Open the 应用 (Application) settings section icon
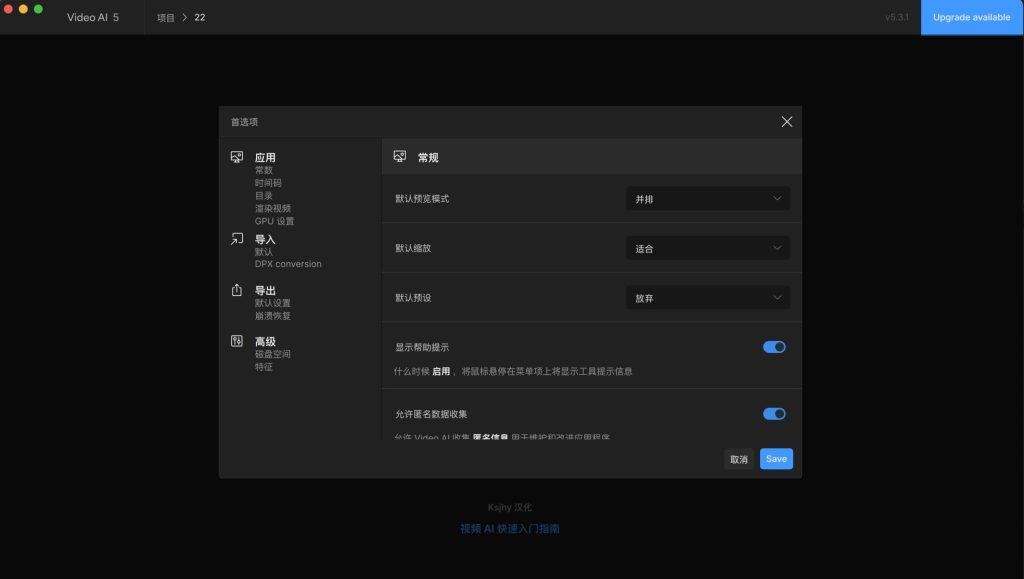The height and width of the screenshot is (579, 1024). point(237,157)
